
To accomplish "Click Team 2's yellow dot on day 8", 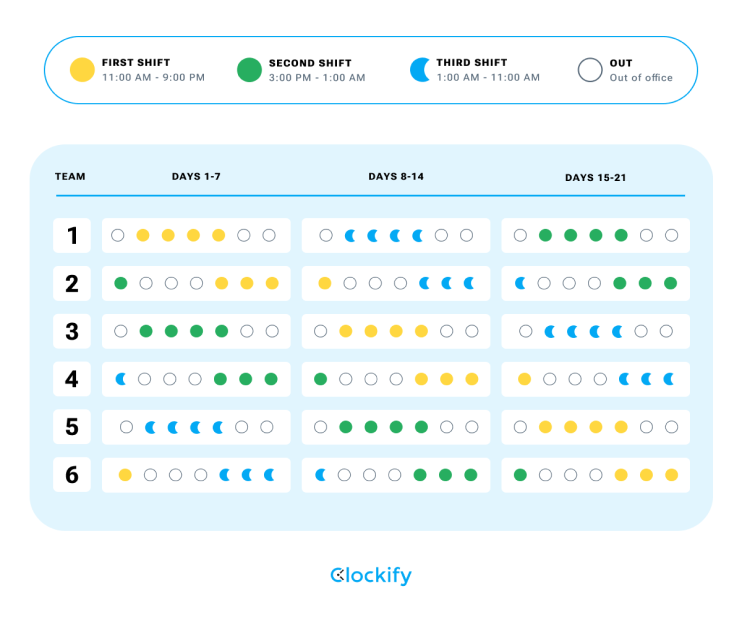I will [x=325, y=284].
